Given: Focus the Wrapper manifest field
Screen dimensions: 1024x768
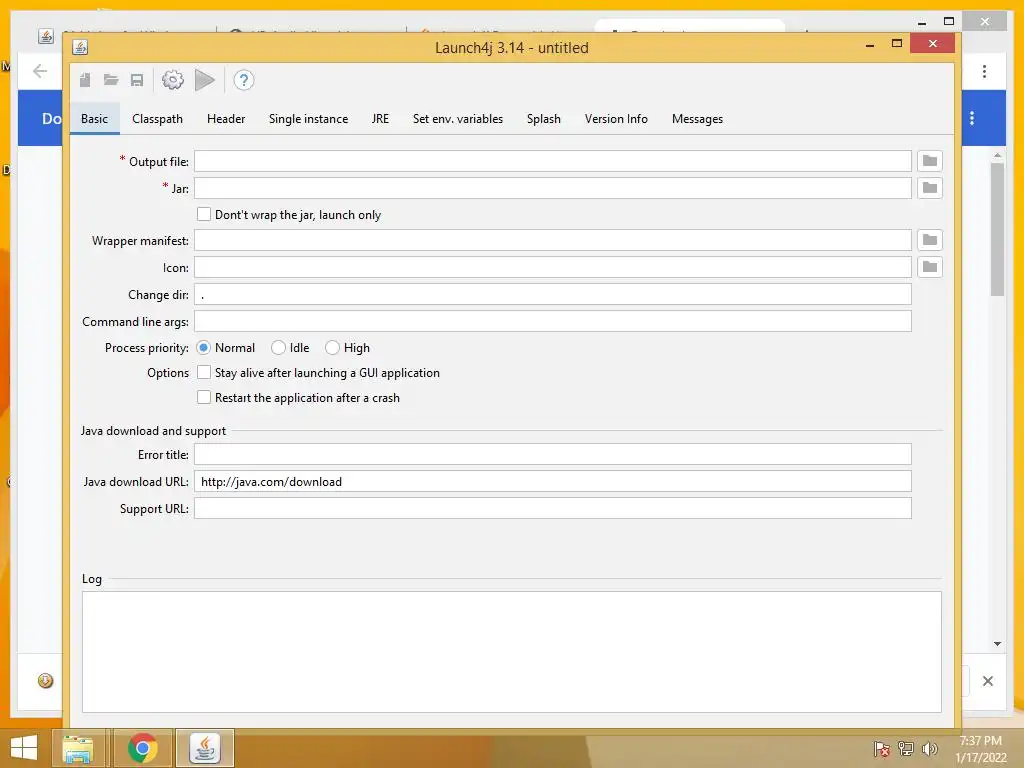Looking at the screenshot, I should [x=552, y=240].
